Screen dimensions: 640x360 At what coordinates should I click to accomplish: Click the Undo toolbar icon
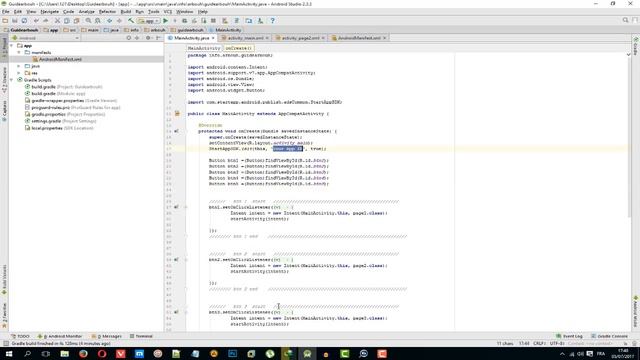[36, 20]
